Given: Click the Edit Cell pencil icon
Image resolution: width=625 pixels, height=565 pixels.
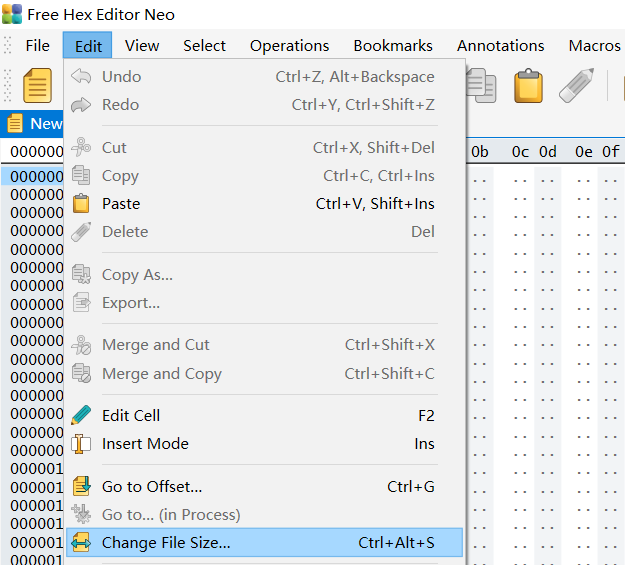Looking at the screenshot, I should coord(81,415).
